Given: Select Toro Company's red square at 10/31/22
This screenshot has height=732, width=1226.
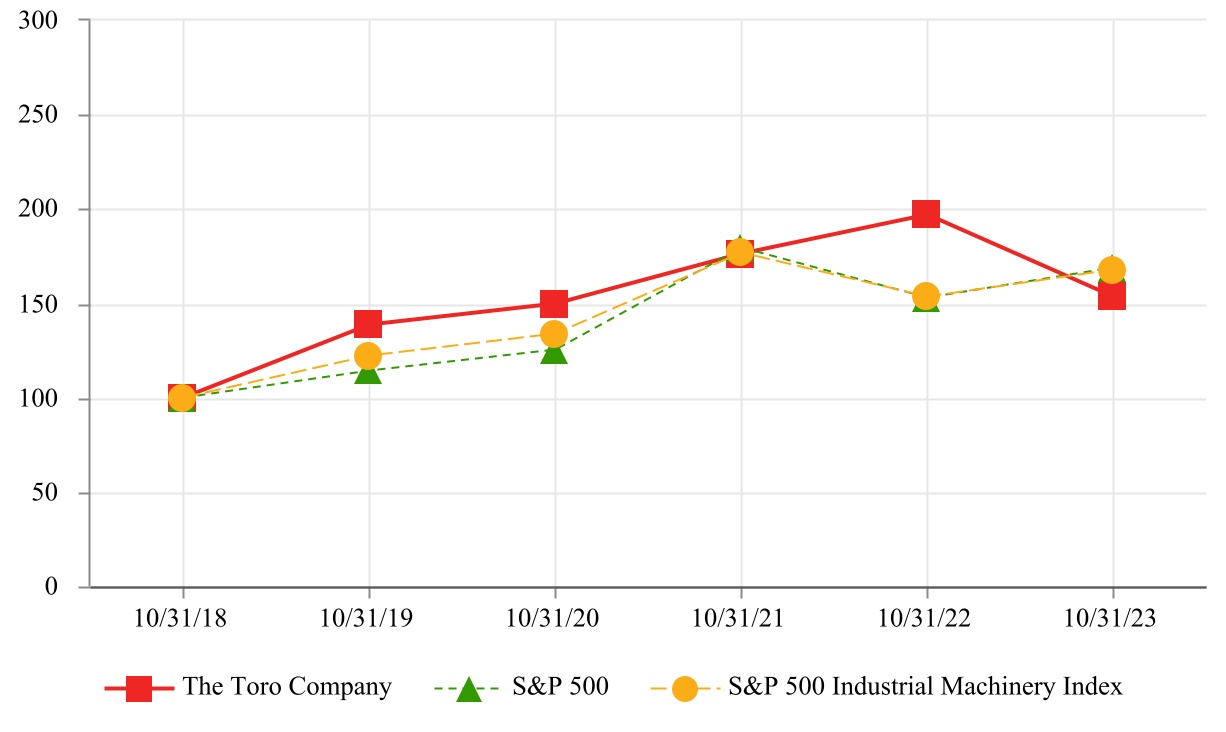Looking at the screenshot, I should coord(926,214).
